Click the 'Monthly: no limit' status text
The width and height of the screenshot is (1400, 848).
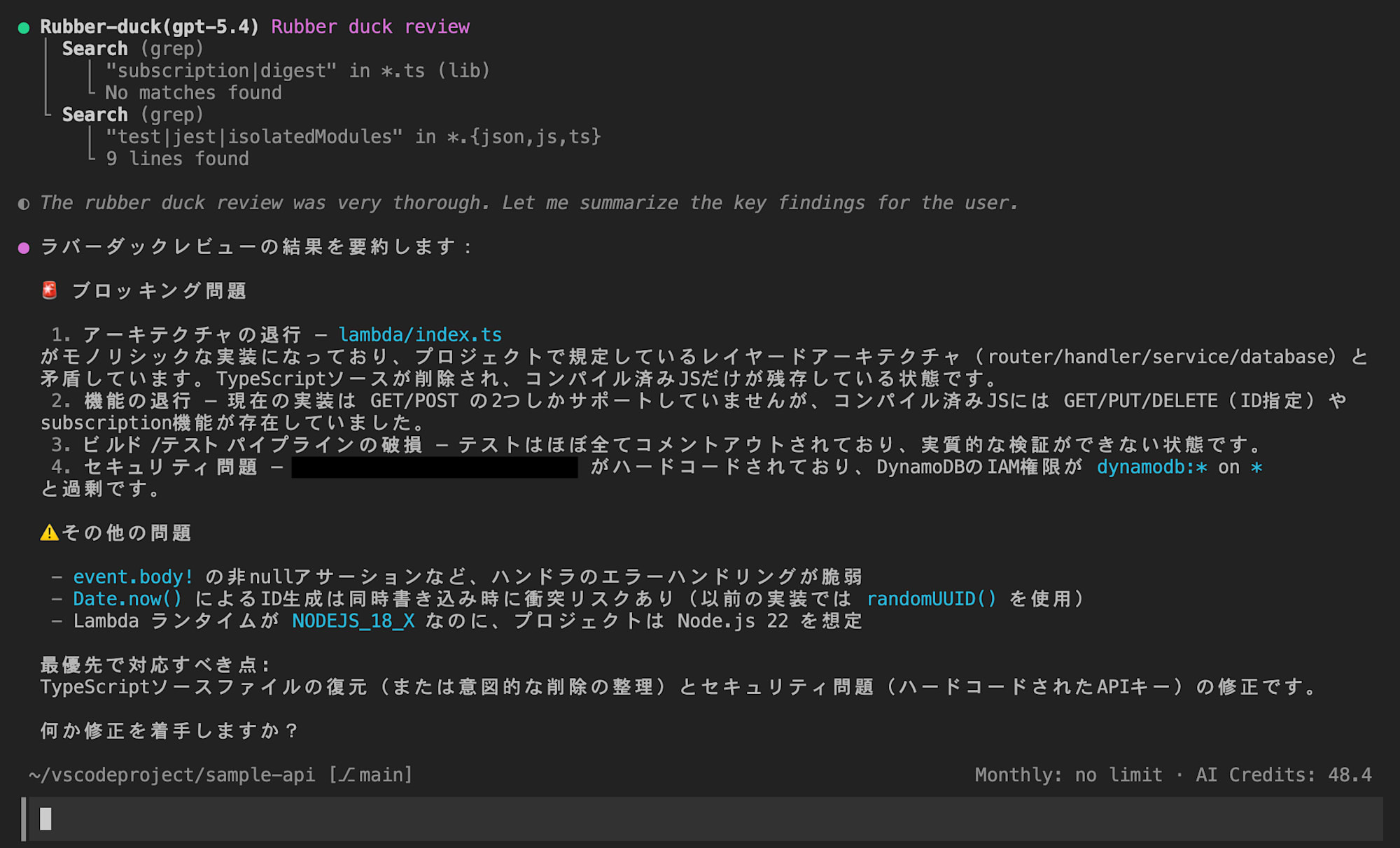pyautogui.click(x=1069, y=775)
